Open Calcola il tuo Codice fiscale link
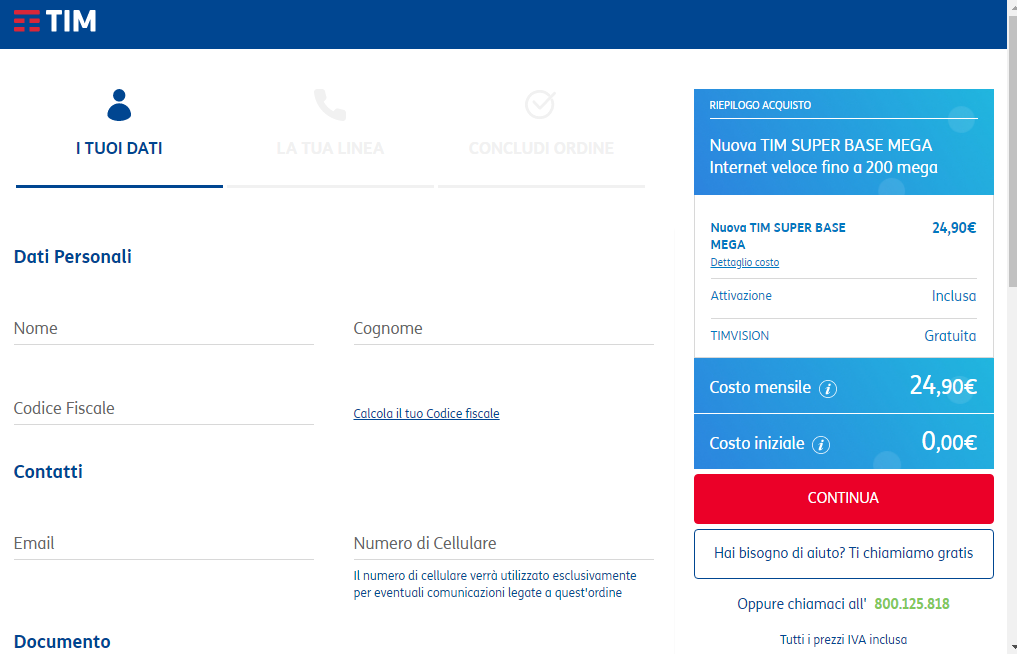 426,414
